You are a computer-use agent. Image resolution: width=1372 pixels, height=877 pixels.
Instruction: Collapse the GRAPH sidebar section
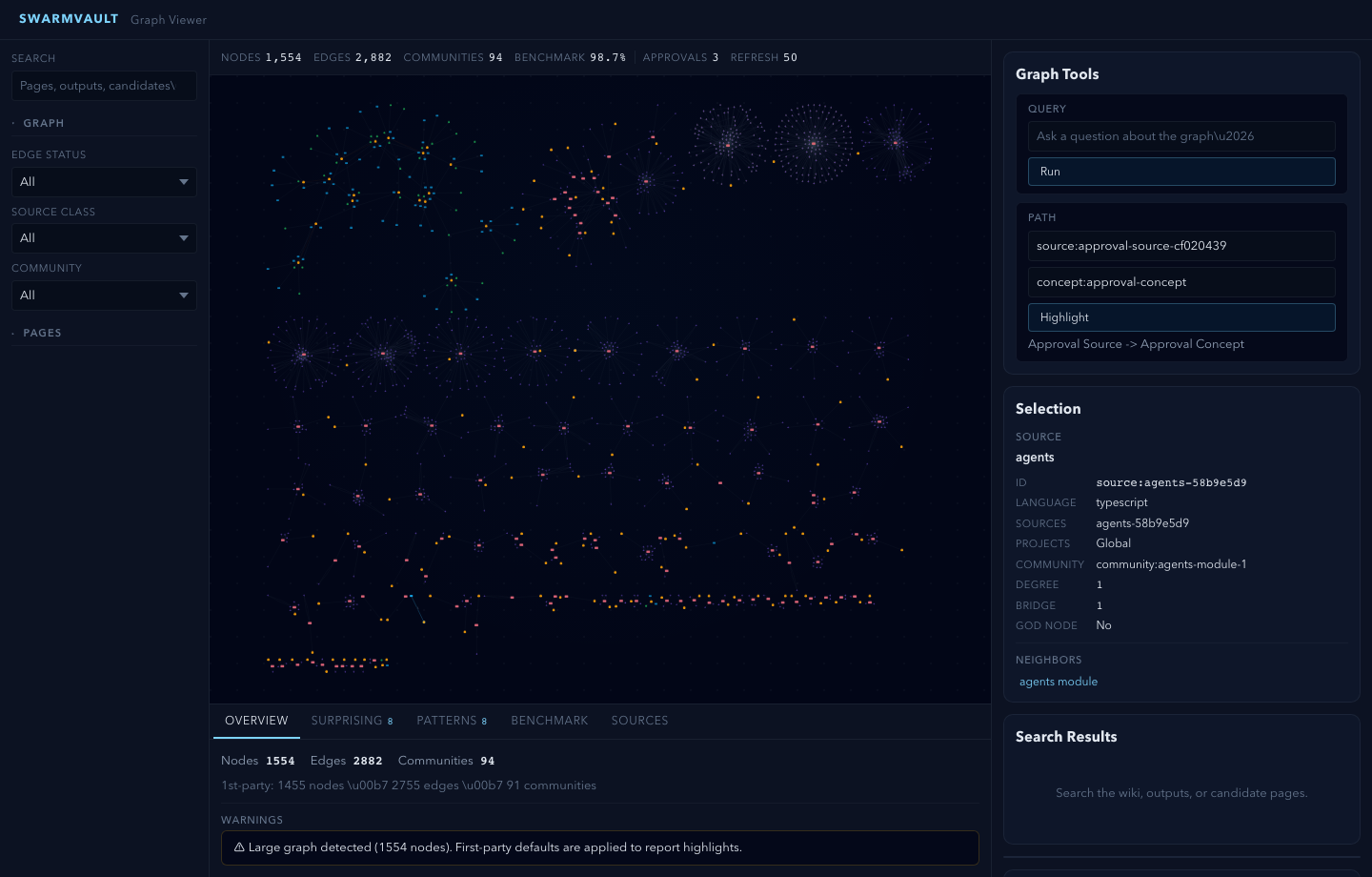point(43,123)
